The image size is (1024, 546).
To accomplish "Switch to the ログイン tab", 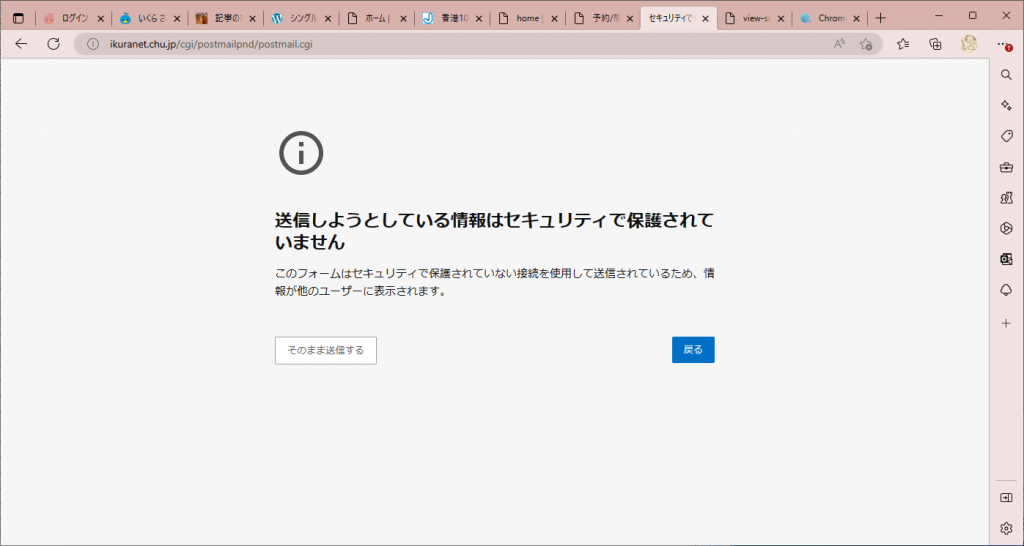I will pyautogui.click(x=70, y=18).
